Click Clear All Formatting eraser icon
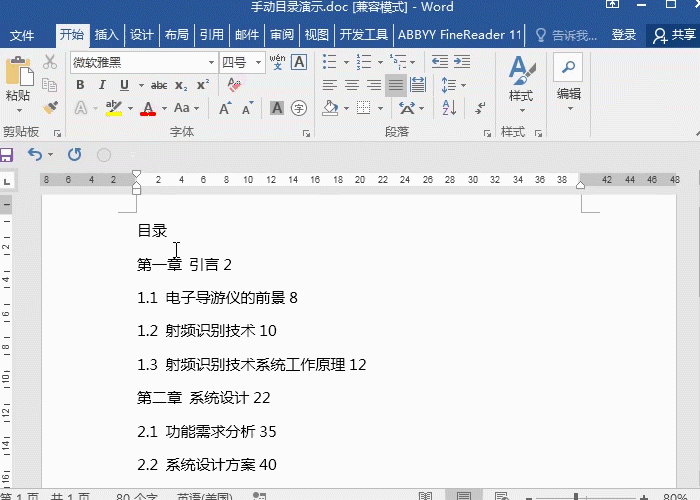This screenshot has width=700, height=500. pyautogui.click(x=234, y=85)
